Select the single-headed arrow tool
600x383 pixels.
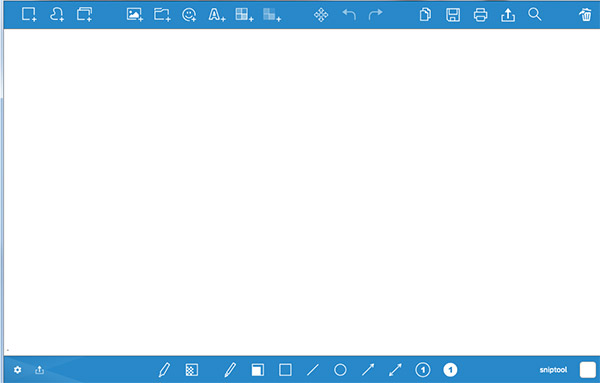coord(368,370)
